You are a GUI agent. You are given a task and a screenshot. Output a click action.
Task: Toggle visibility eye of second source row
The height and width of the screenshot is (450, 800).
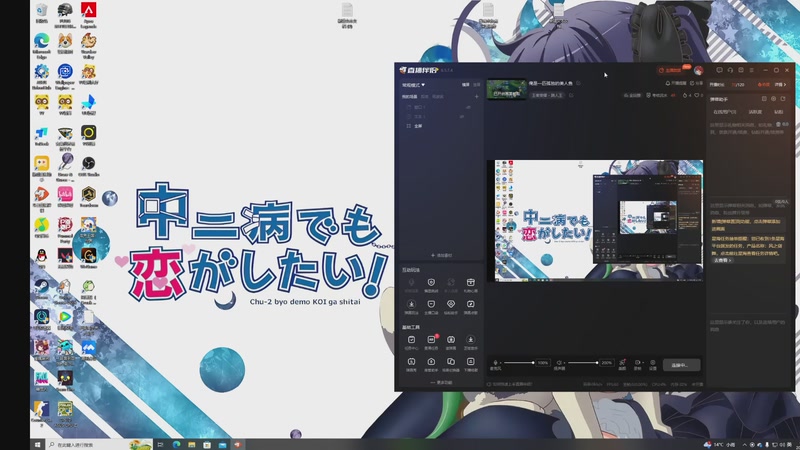(x=462, y=116)
